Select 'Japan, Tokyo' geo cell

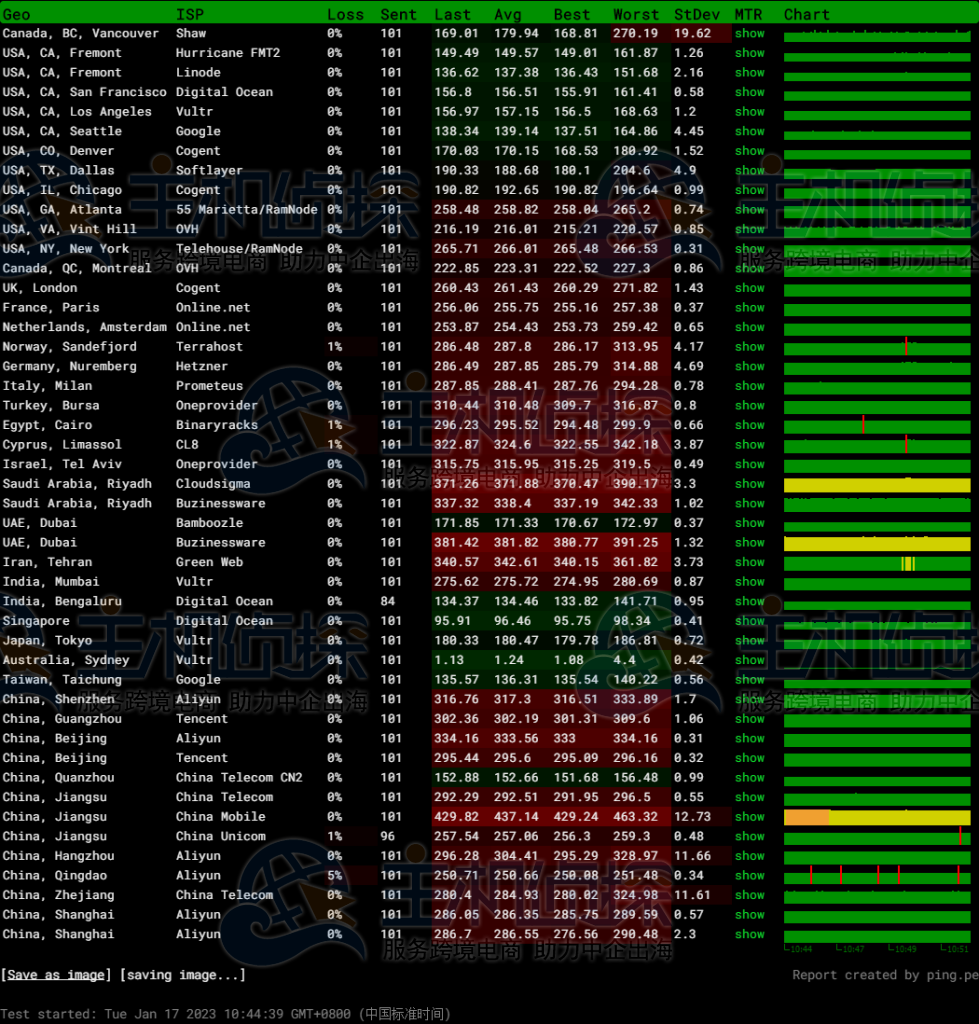47,641
